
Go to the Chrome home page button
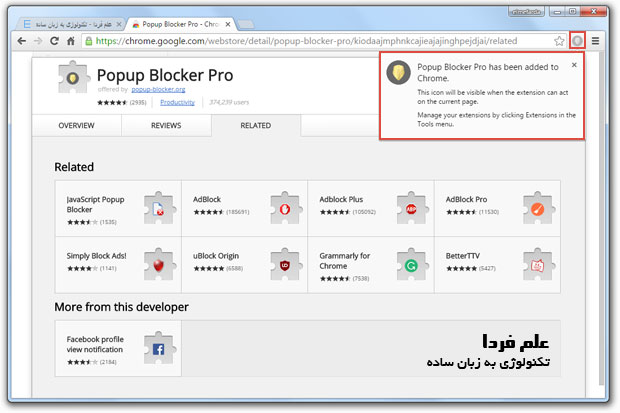coord(70,41)
